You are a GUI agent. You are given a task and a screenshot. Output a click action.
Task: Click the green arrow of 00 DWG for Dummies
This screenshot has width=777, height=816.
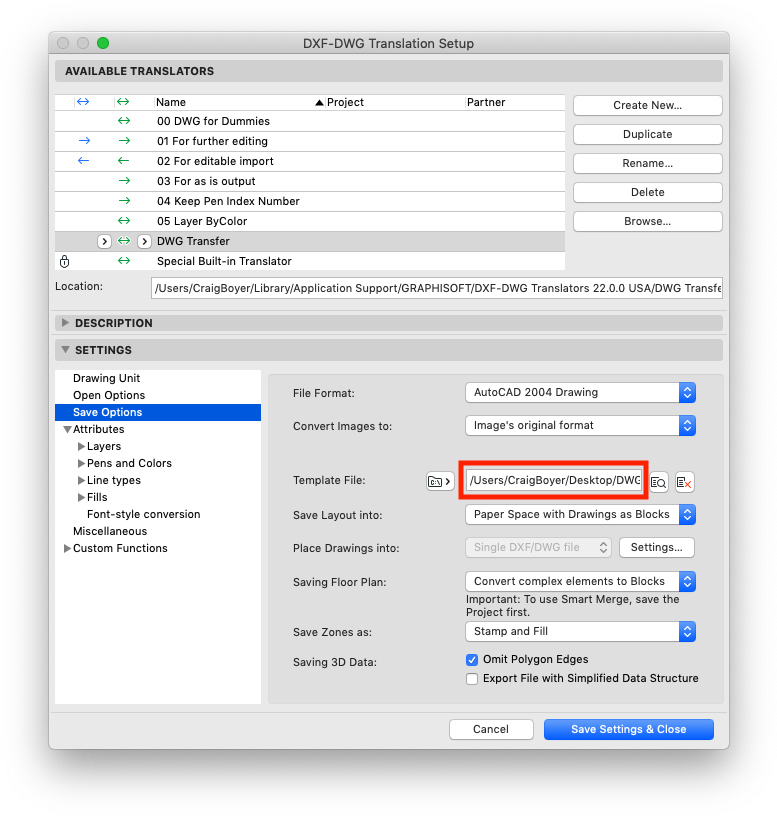coord(124,121)
